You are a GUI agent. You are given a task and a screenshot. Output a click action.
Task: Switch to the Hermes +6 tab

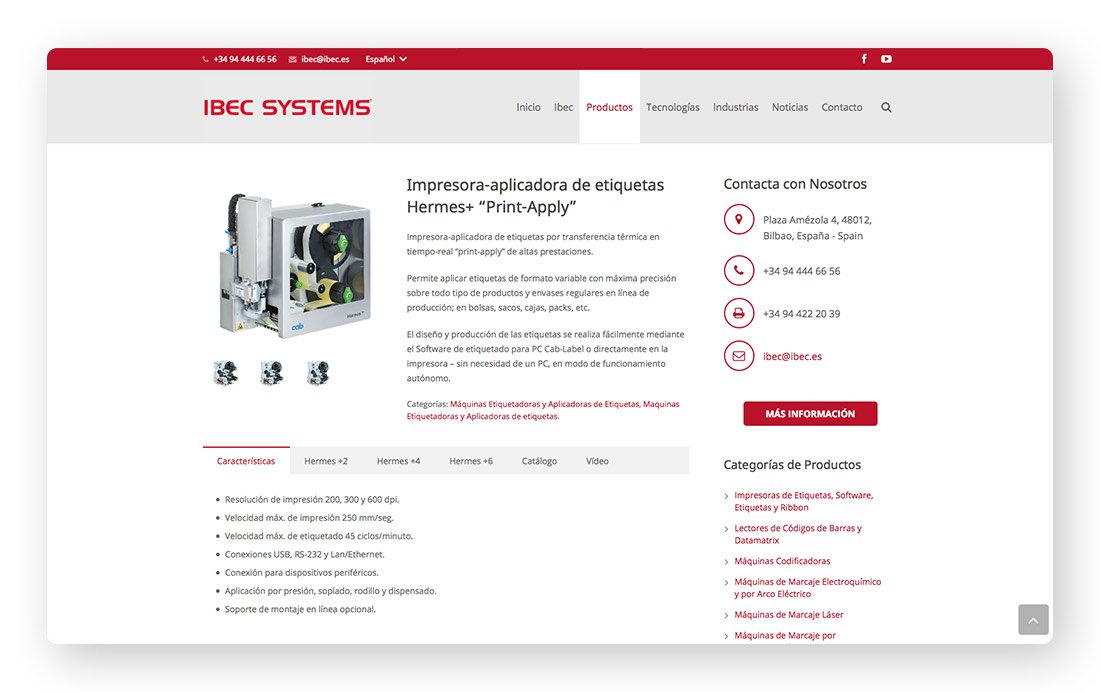point(471,461)
